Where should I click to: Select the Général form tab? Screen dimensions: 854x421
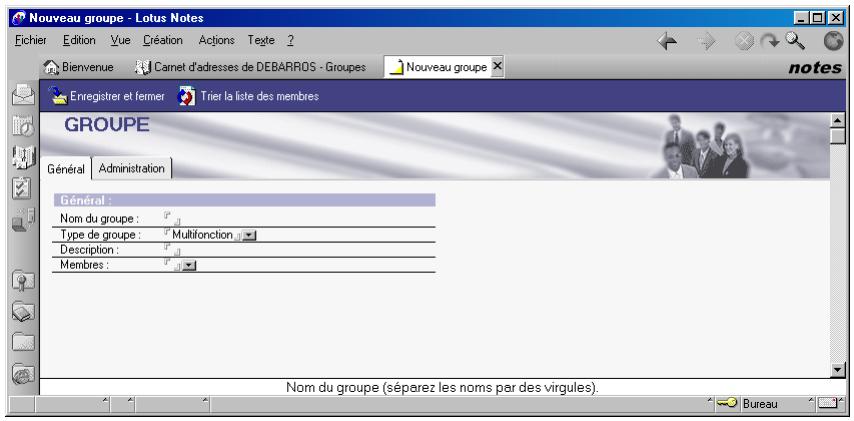(66, 169)
